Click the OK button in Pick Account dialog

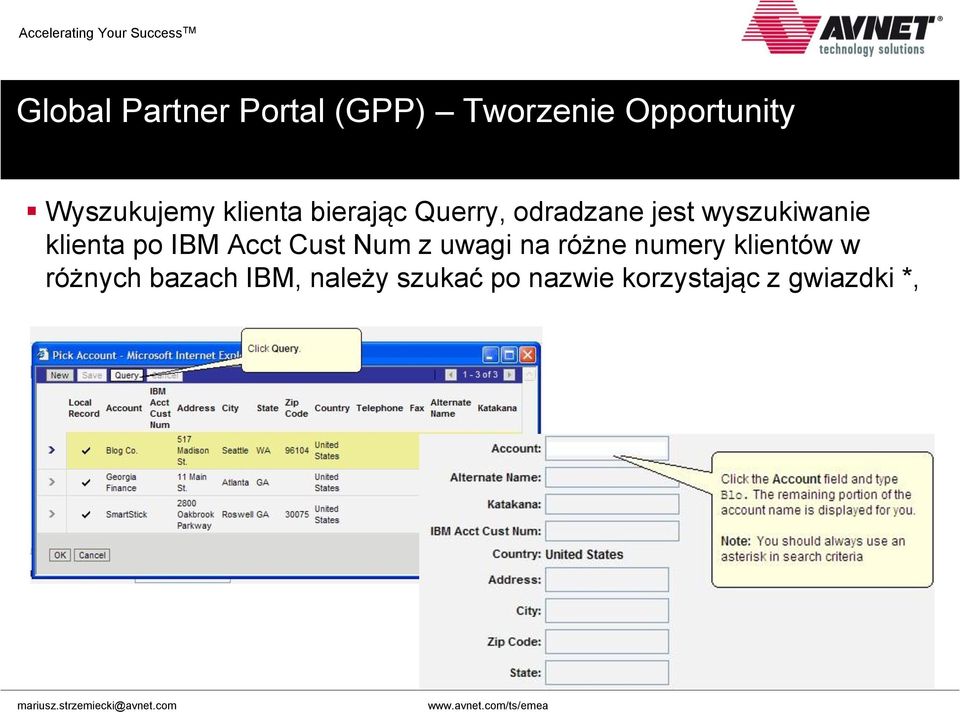point(59,555)
